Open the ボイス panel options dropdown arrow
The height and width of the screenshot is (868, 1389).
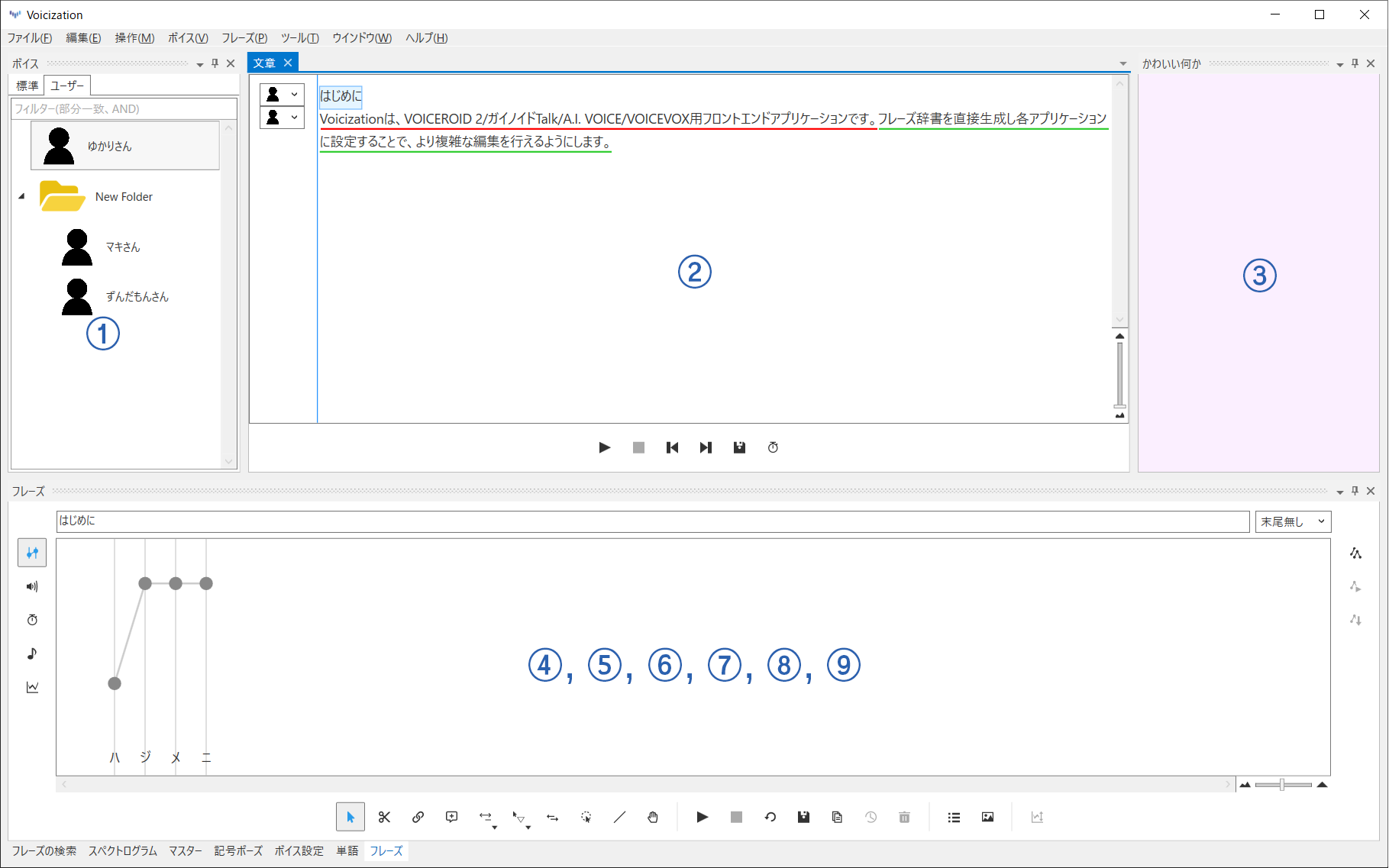(x=200, y=64)
